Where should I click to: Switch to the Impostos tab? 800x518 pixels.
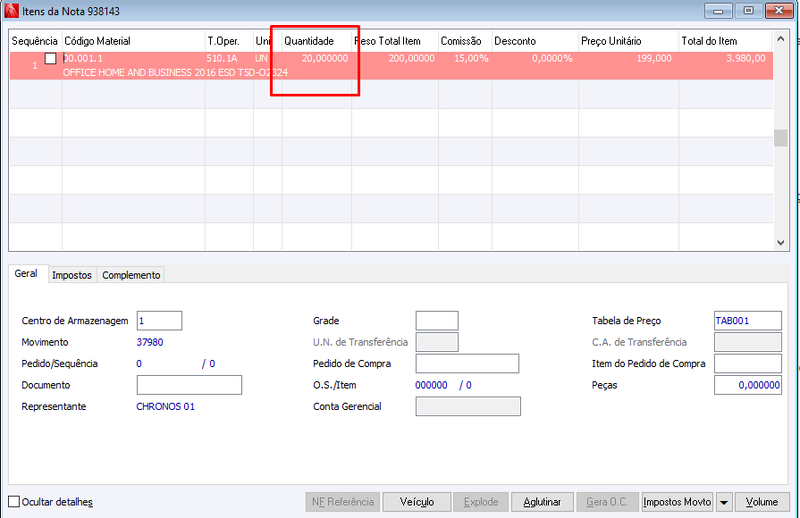point(72,275)
